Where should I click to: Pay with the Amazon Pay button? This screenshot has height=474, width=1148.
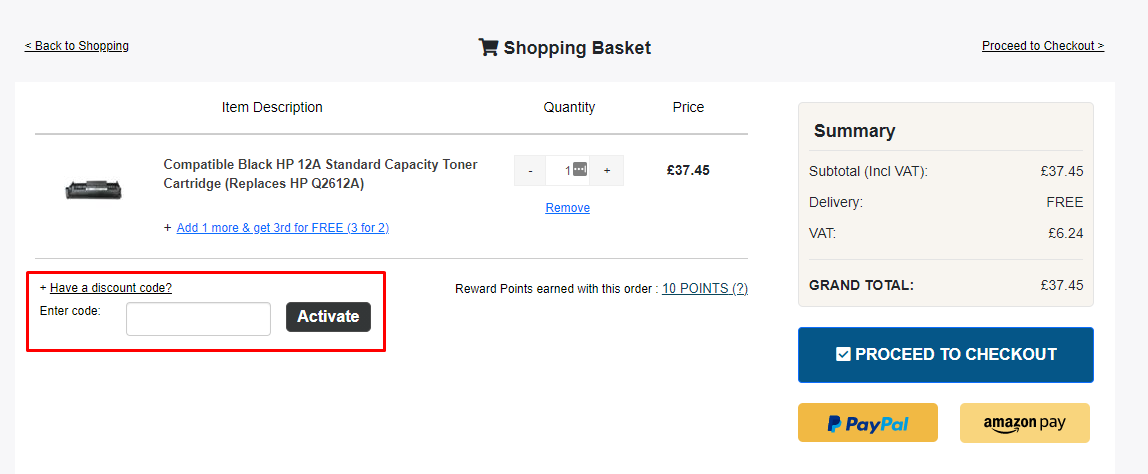pos(1024,423)
